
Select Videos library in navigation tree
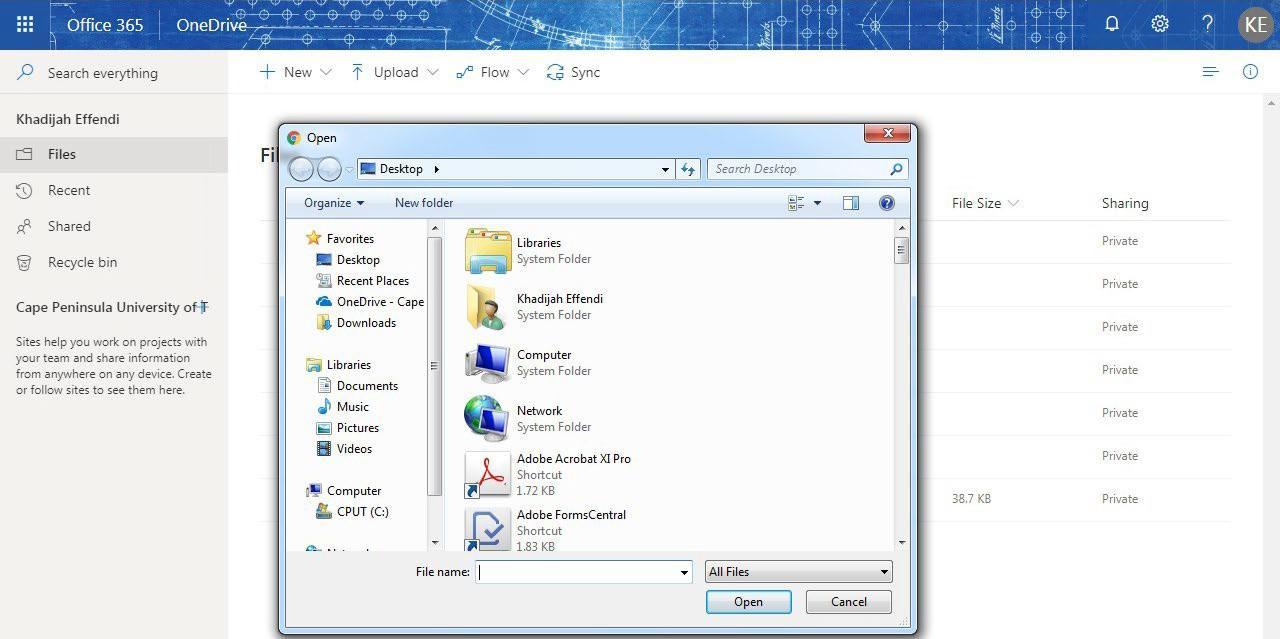(345, 449)
